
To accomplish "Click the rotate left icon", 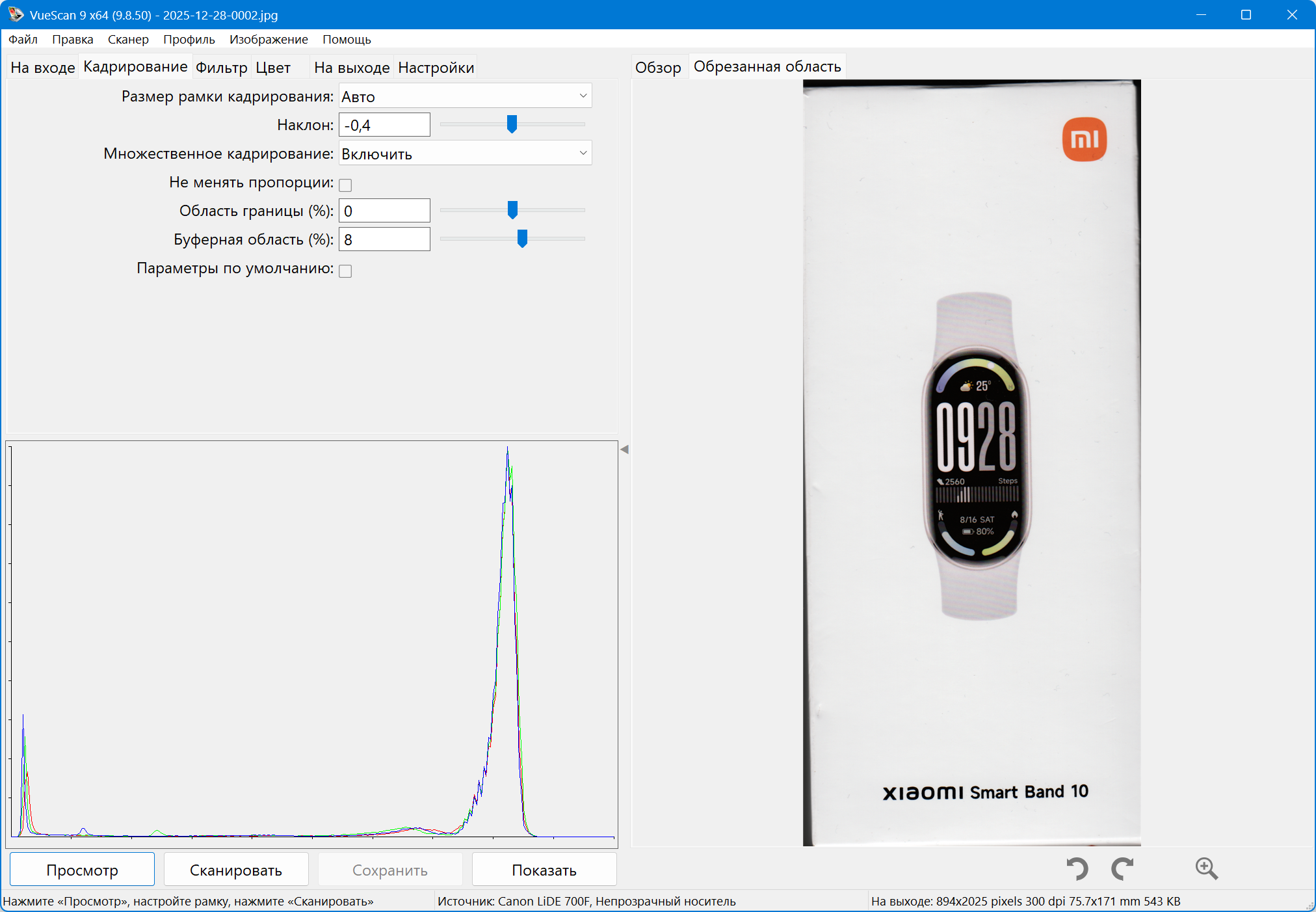I will tap(1077, 868).
